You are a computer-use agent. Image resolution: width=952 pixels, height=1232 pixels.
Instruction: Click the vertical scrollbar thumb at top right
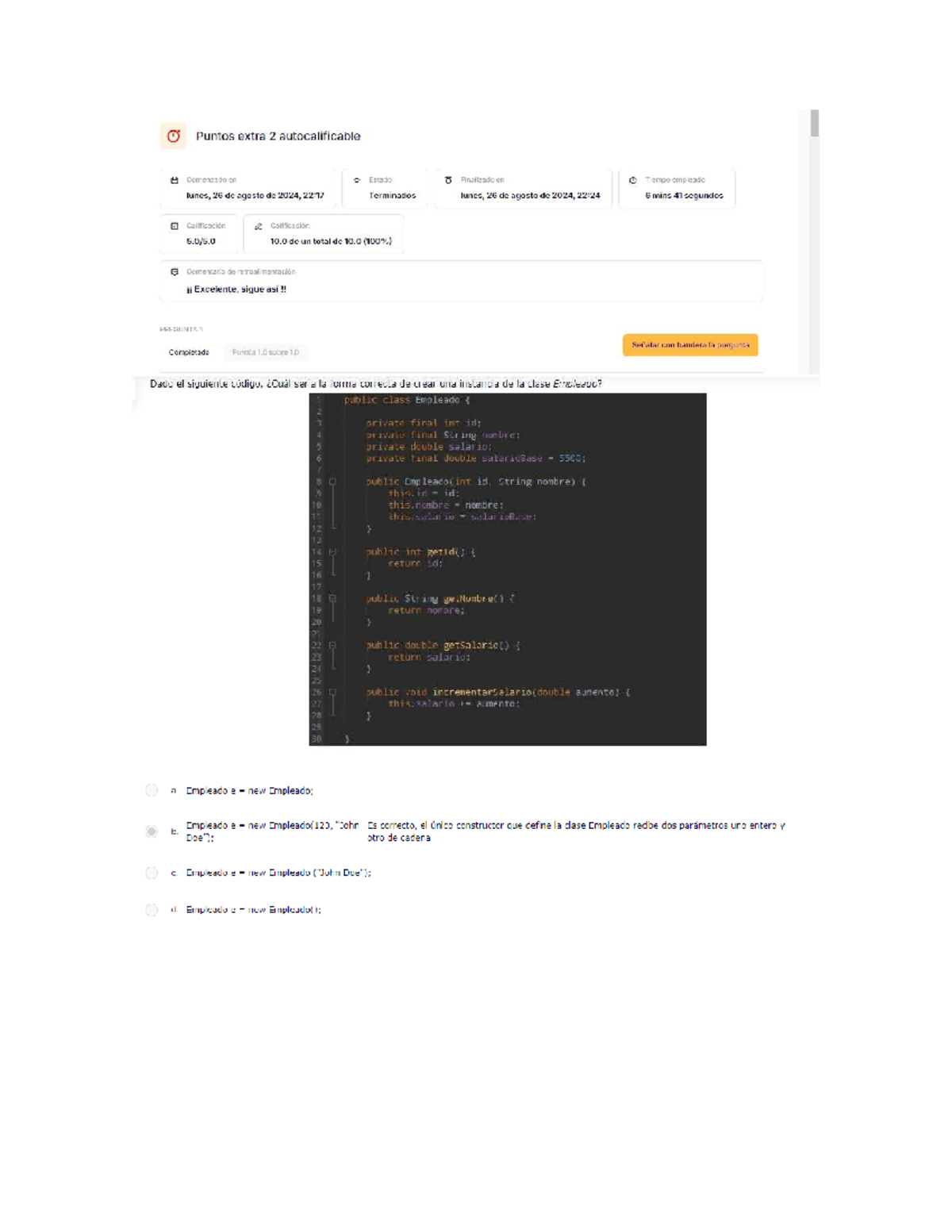click(814, 124)
